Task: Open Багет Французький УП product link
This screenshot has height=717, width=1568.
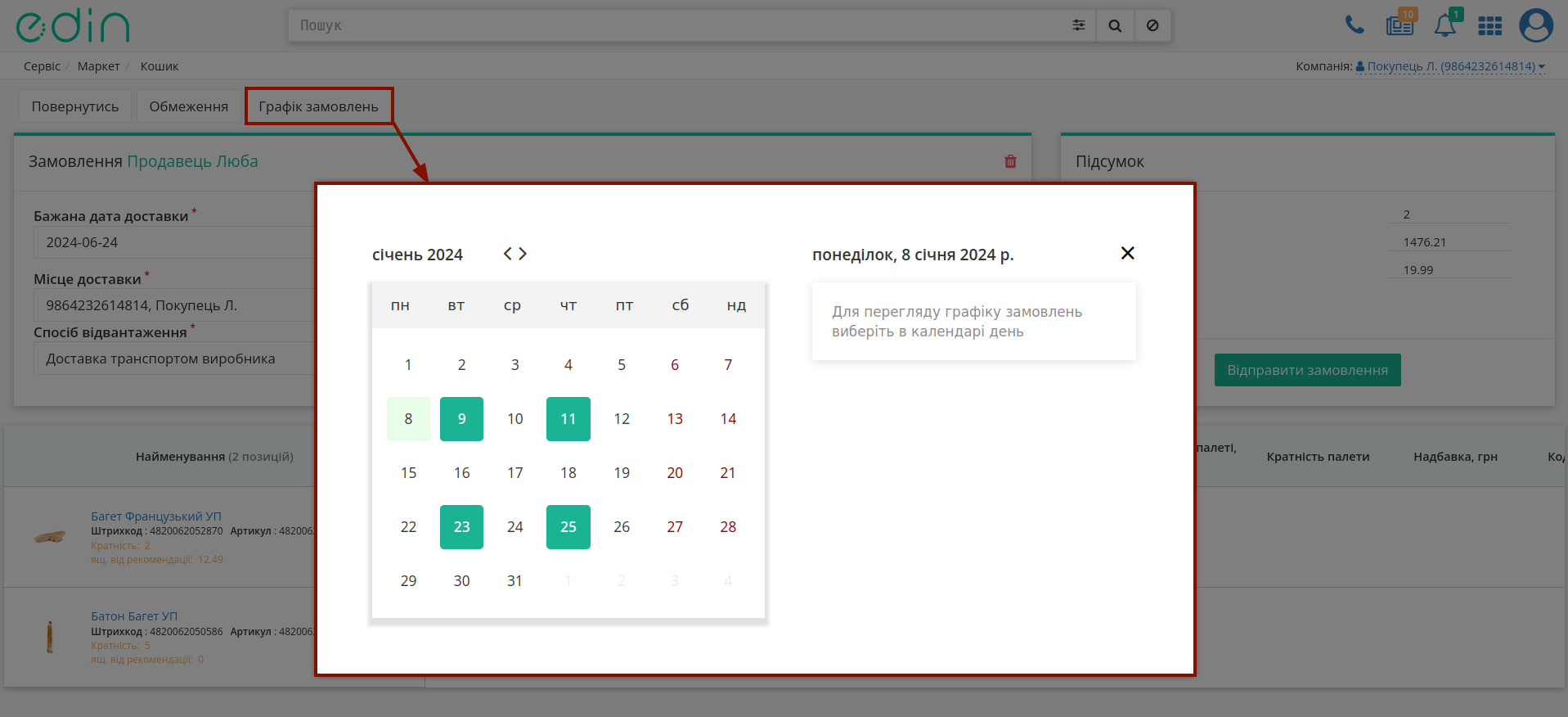Action: coord(156,516)
